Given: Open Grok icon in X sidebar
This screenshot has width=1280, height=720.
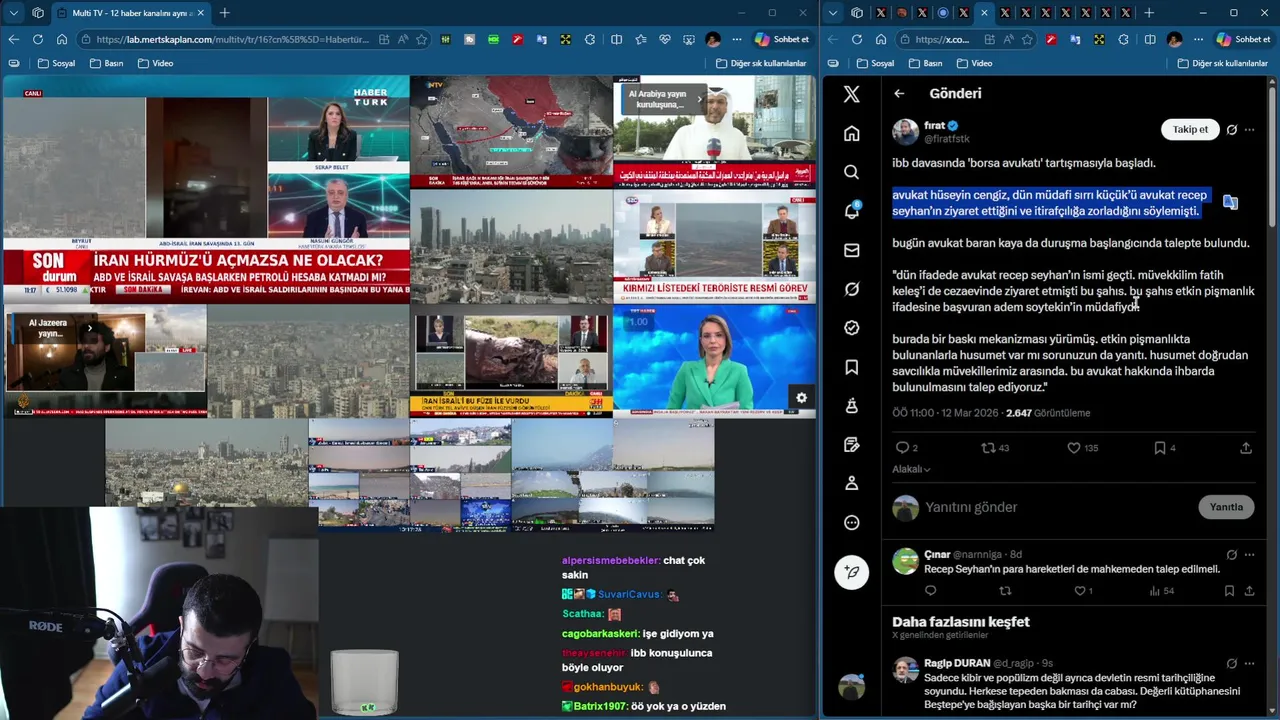Looking at the screenshot, I should point(851,289).
